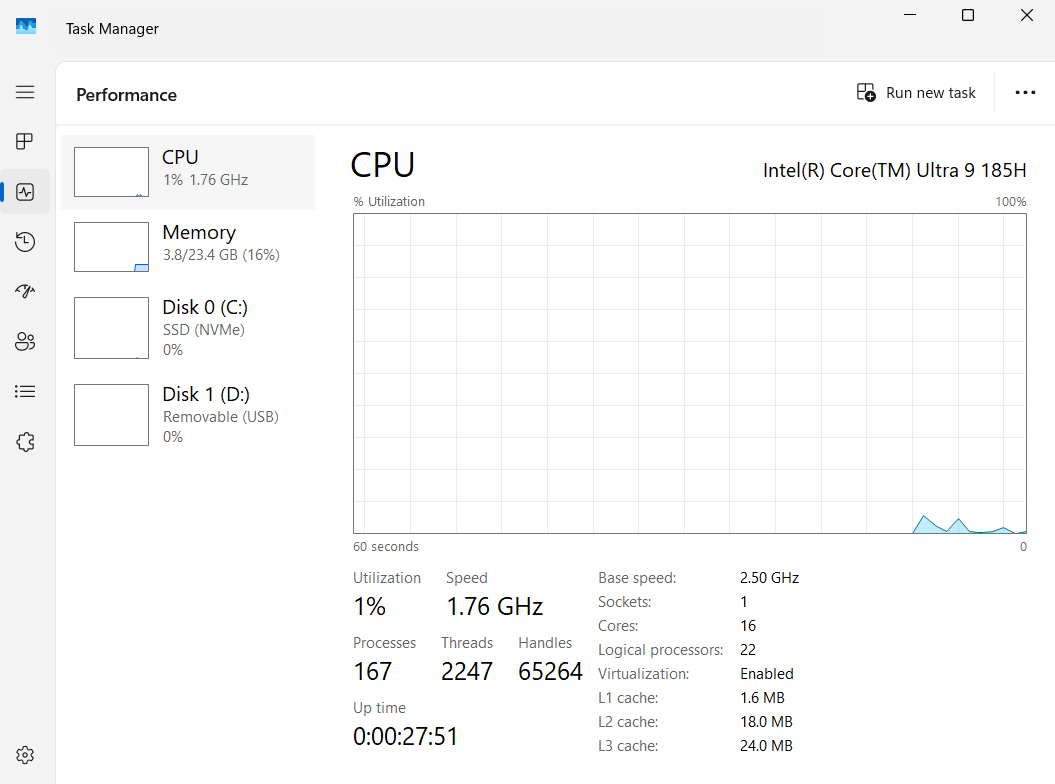Open the App history page
1055x784 pixels.
(x=25, y=242)
